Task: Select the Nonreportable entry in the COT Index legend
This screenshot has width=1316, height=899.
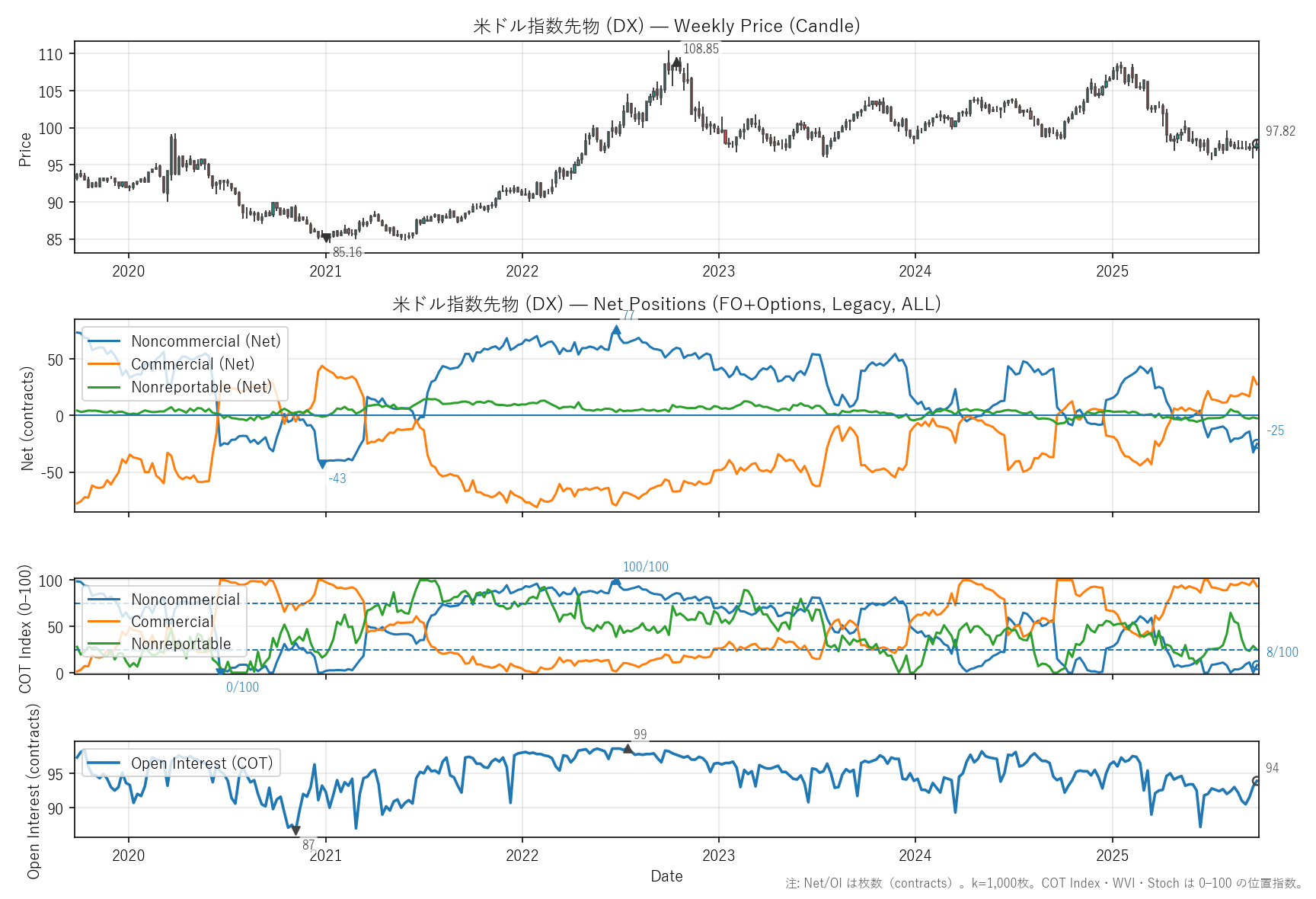Action: [x=180, y=644]
